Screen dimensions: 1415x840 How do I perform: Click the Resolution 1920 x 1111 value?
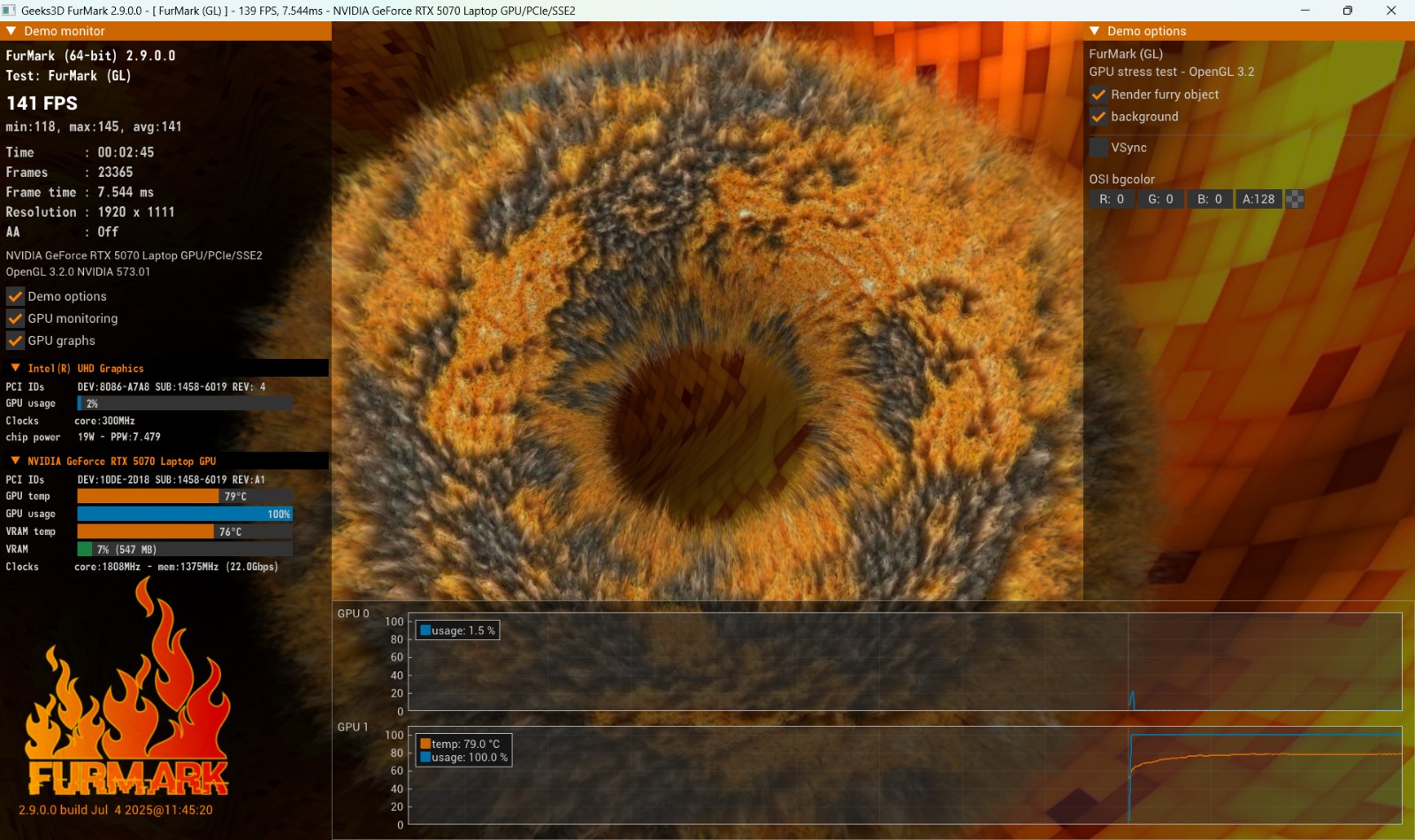click(x=136, y=212)
